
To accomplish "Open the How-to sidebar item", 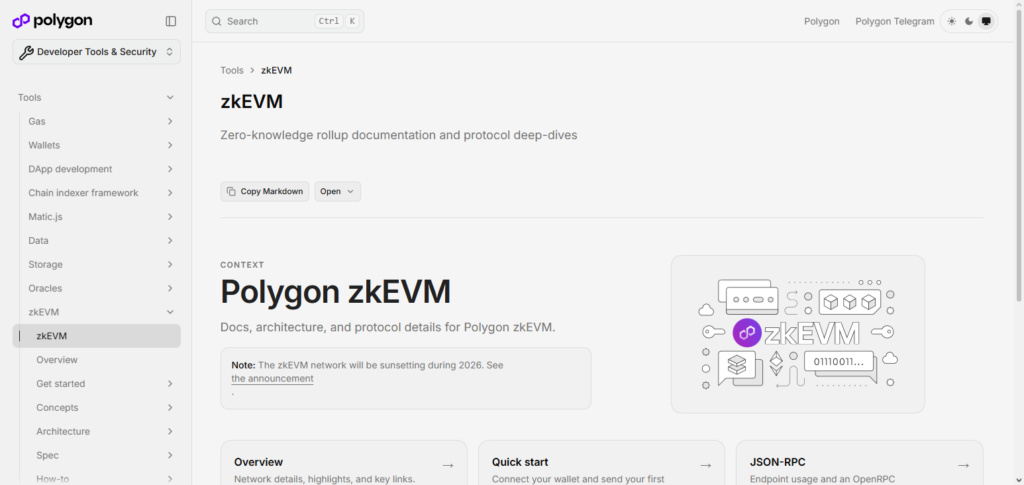I will 52,479.
